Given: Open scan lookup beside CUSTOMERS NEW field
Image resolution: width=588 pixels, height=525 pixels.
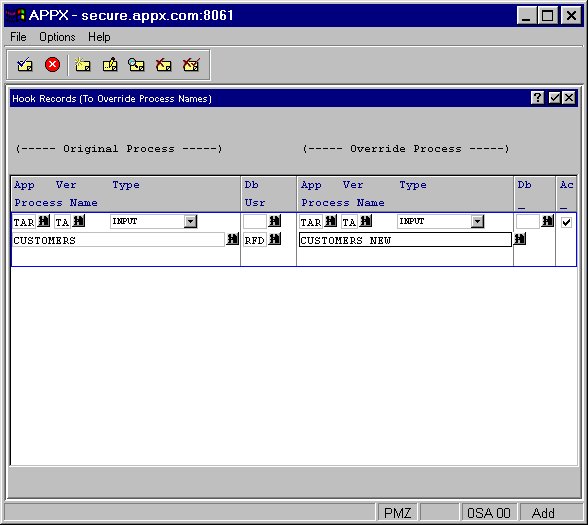Looking at the screenshot, I should tap(520, 239).
